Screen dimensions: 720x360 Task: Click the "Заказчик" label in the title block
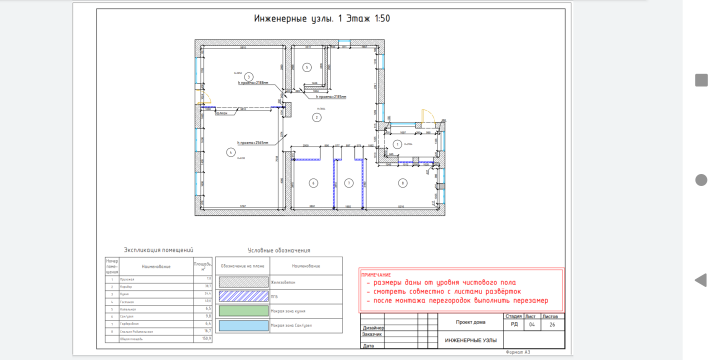pyautogui.click(x=371, y=334)
